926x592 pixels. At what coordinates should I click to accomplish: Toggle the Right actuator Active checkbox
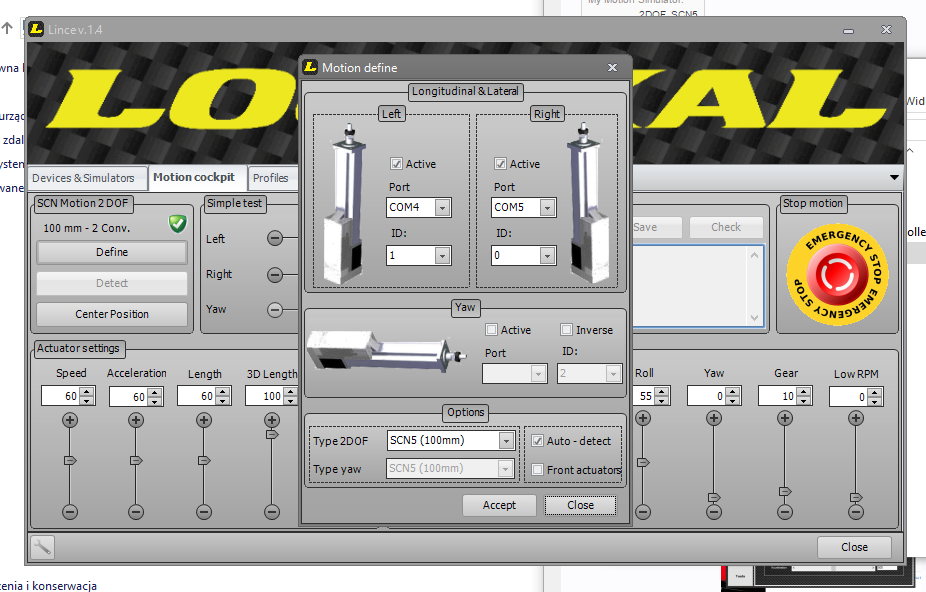click(x=500, y=164)
